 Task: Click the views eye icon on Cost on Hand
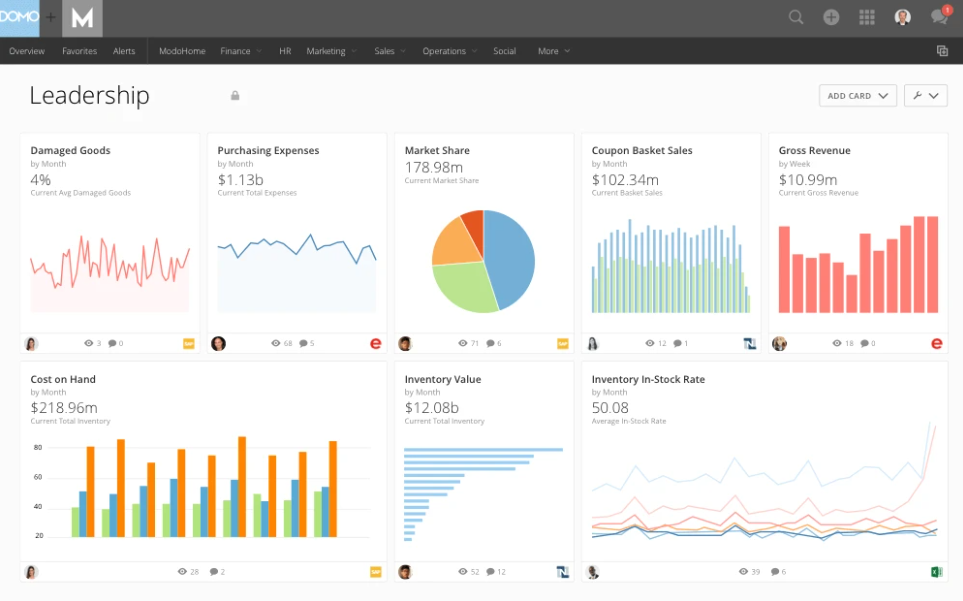[182, 572]
